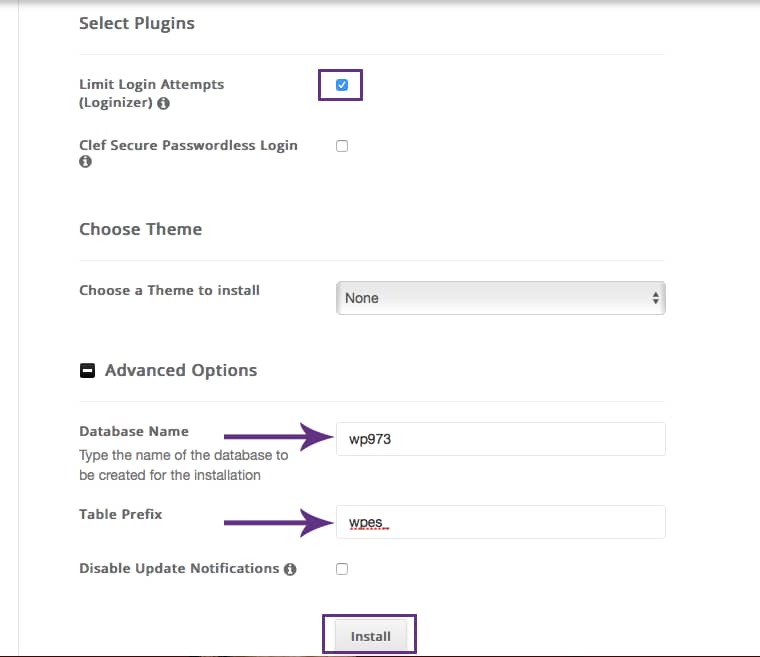The width and height of the screenshot is (760, 657).
Task: Click into the Table Prefix input field
Action: point(500,522)
